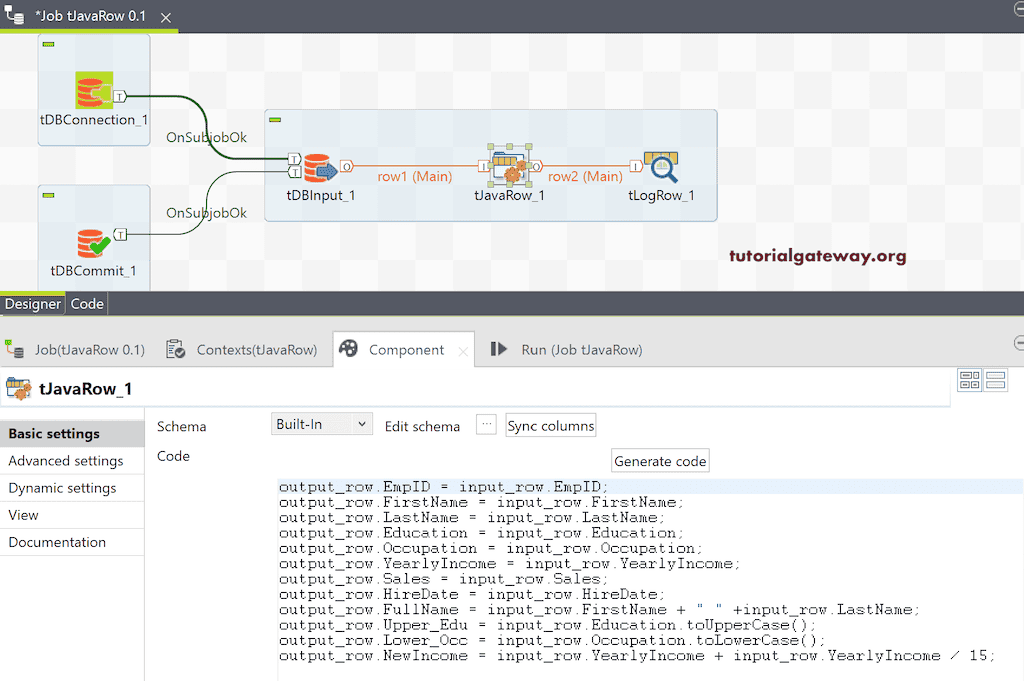
Task: Toggle the horizontal settings layout view
Action: pyautogui.click(x=969, y=380)
